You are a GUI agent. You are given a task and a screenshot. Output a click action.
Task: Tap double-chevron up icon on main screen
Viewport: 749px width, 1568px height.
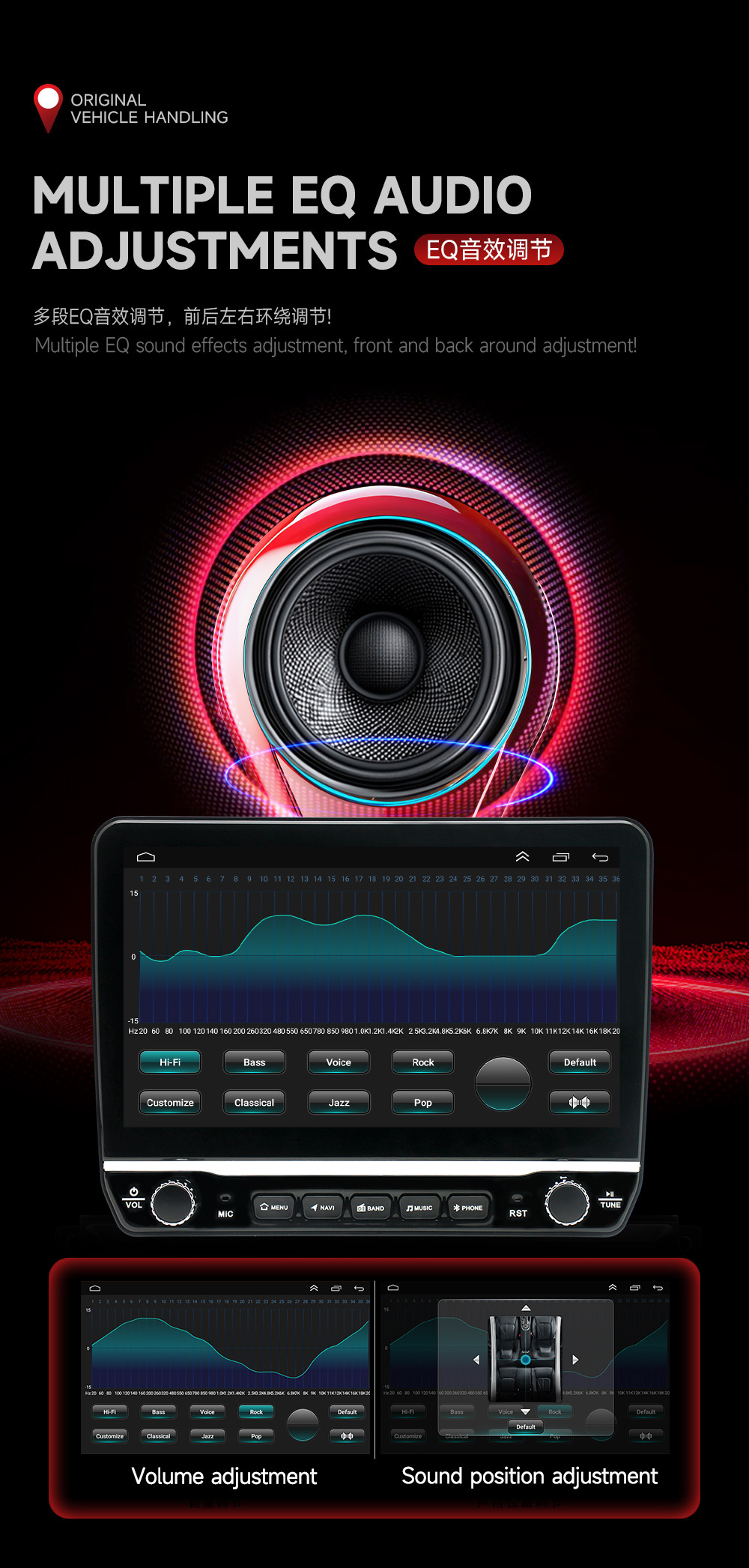[x=522, y=856]
